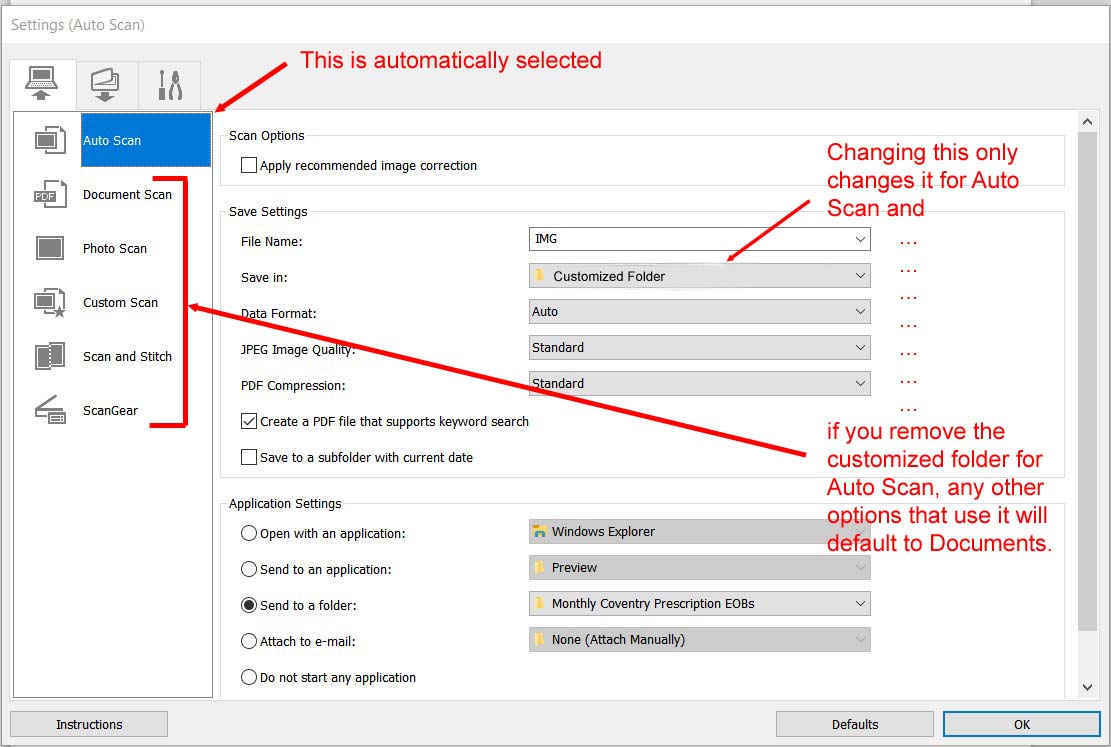
Task: Click the scrollbar down arrow
Action: [1088, 687]
